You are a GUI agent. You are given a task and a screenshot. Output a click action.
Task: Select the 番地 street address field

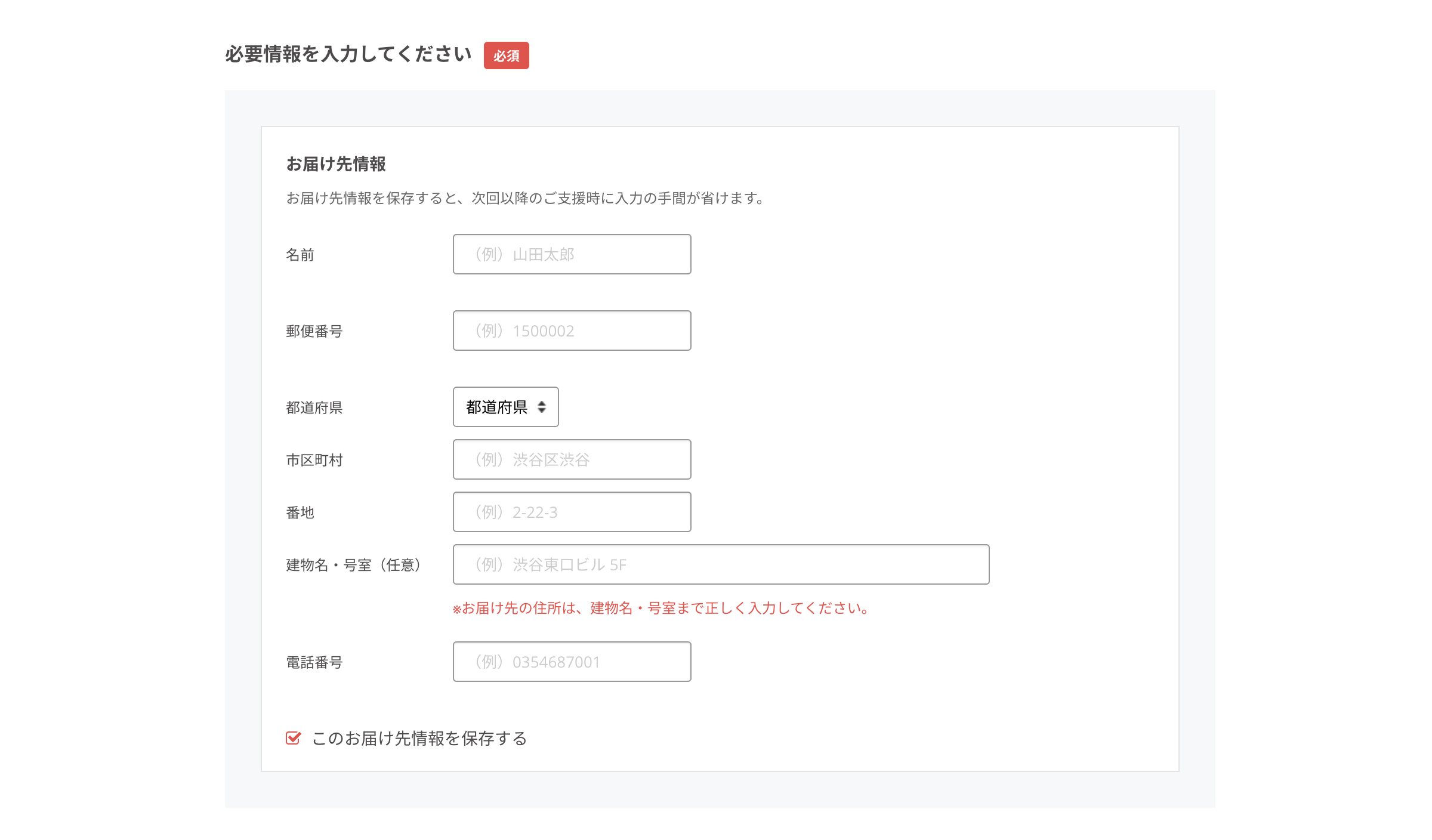[x=572, y=512]
